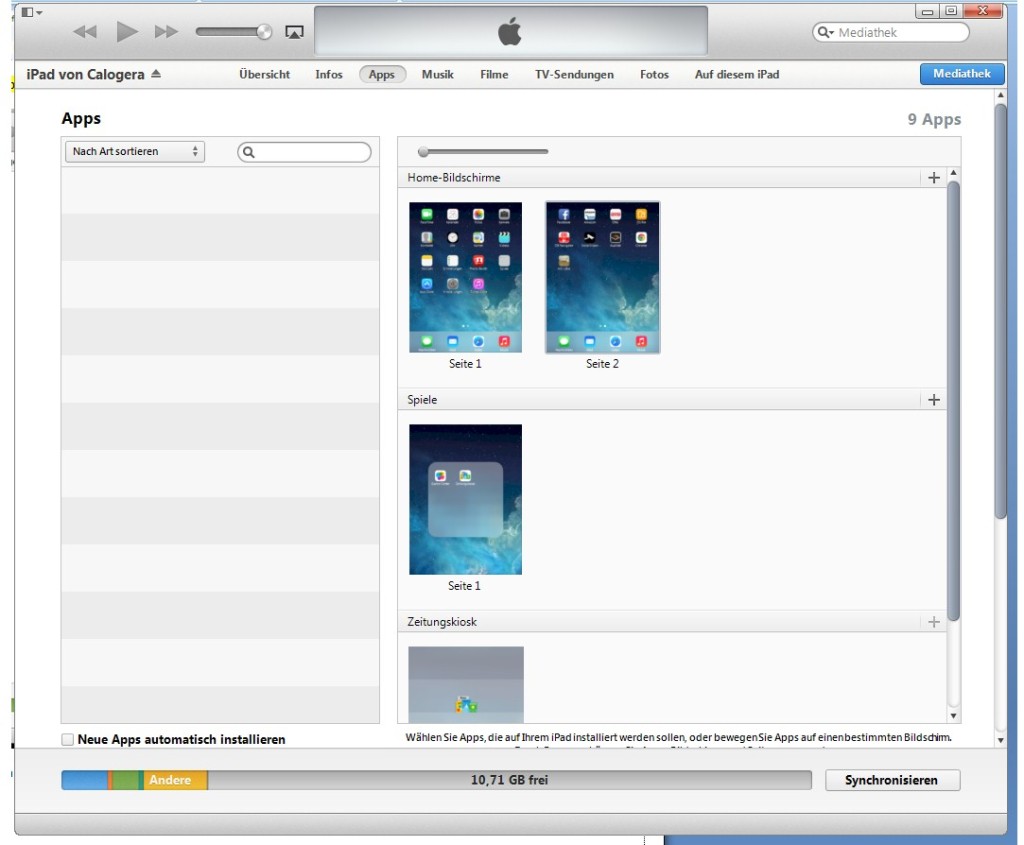Click the home screens panel scrollbar thumb
Viewport: 1024px width, 845px height.
tap(953, 401)
